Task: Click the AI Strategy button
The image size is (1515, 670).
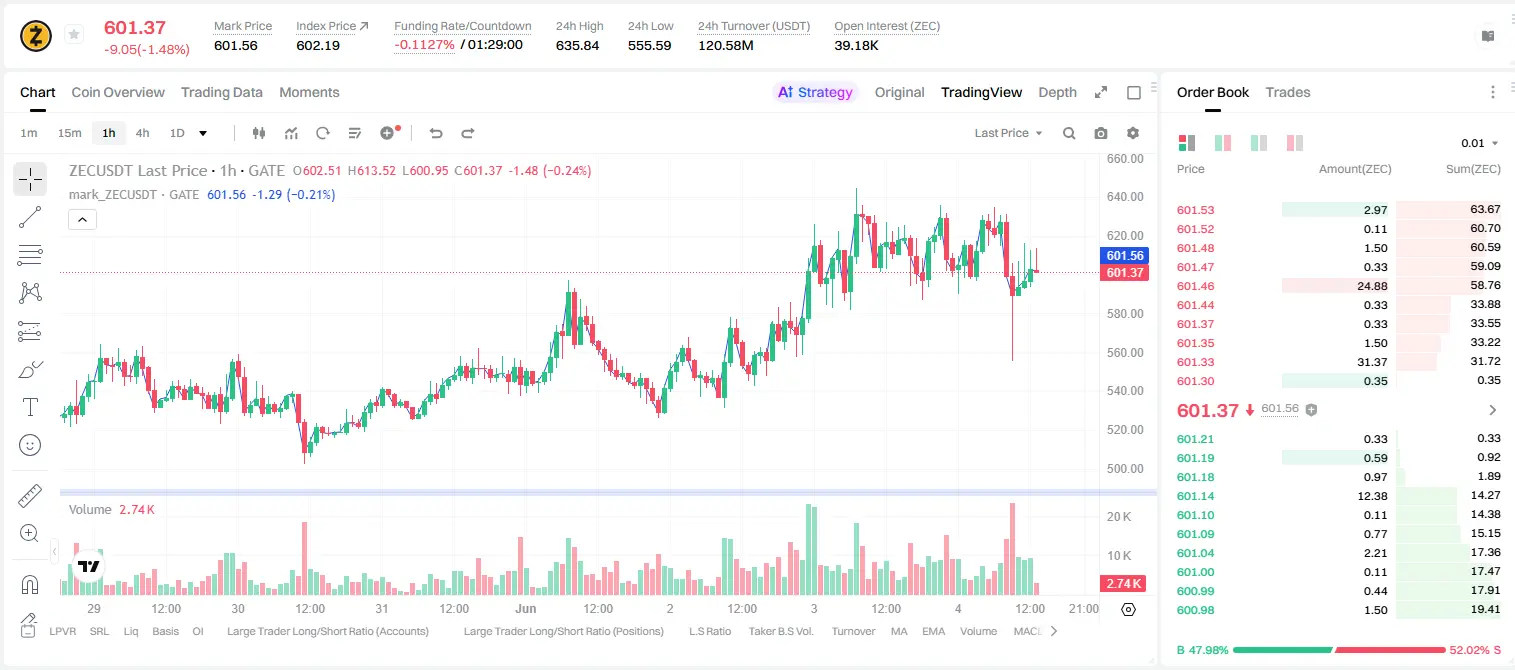Action: (815, 92)
